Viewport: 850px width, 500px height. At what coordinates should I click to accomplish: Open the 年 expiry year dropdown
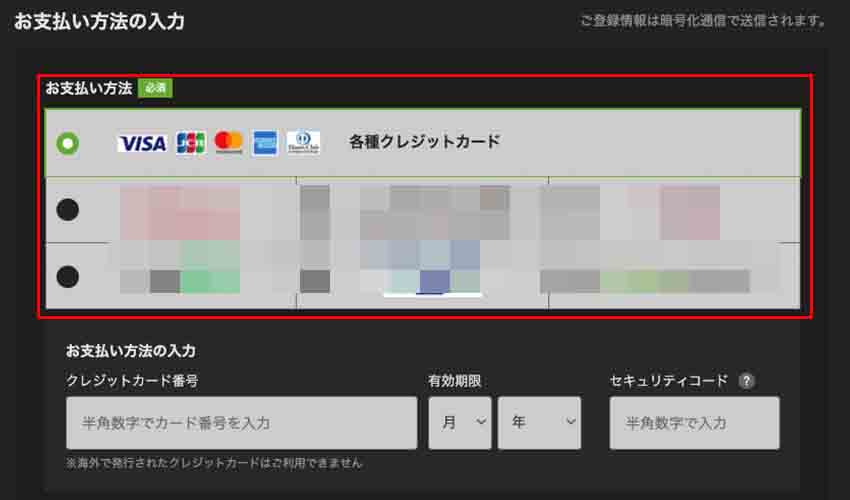coord(539,423)
